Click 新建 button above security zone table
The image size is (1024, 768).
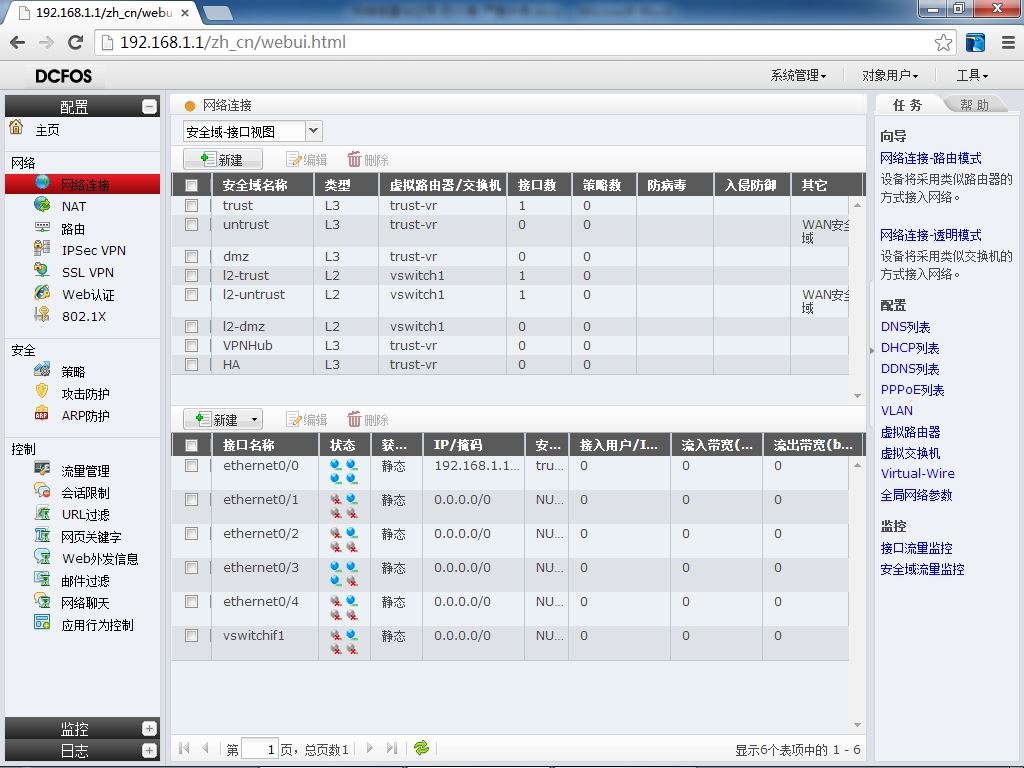tap(223, 159)
